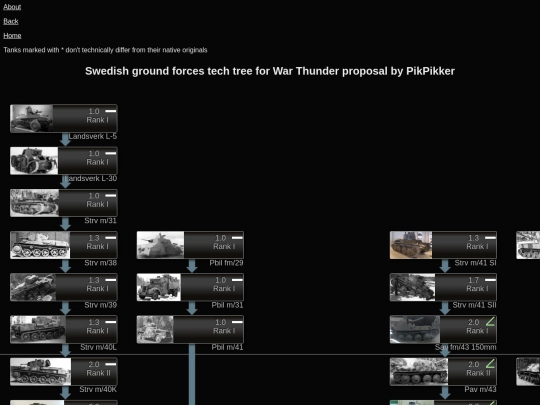This screenshot has height=405, width=540.
Task: Click the Landsverk L-30 card stats panel
Action: pyautogui.click(x=87, y=161)
